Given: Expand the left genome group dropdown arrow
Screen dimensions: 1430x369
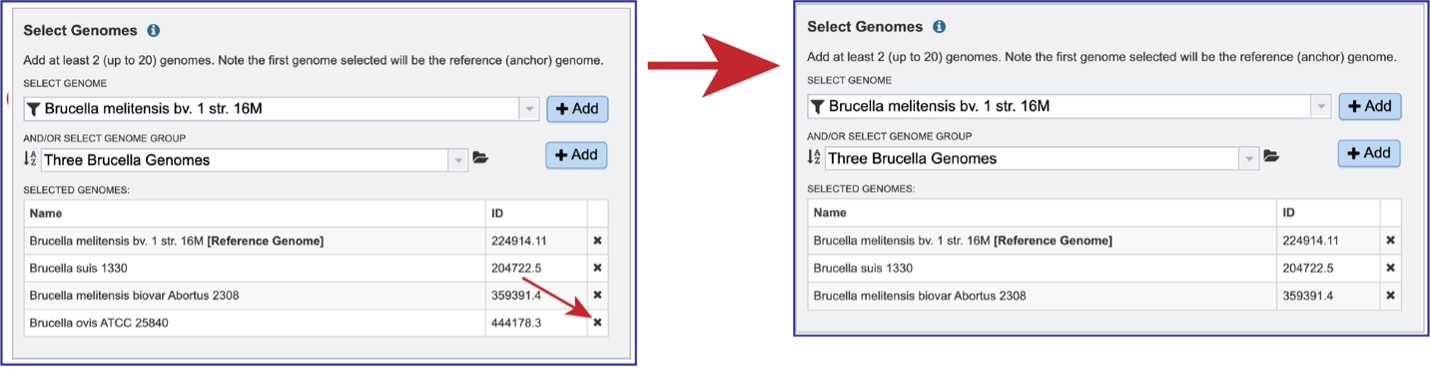Looking at the screenshot, I should click(x=458, y=159).
